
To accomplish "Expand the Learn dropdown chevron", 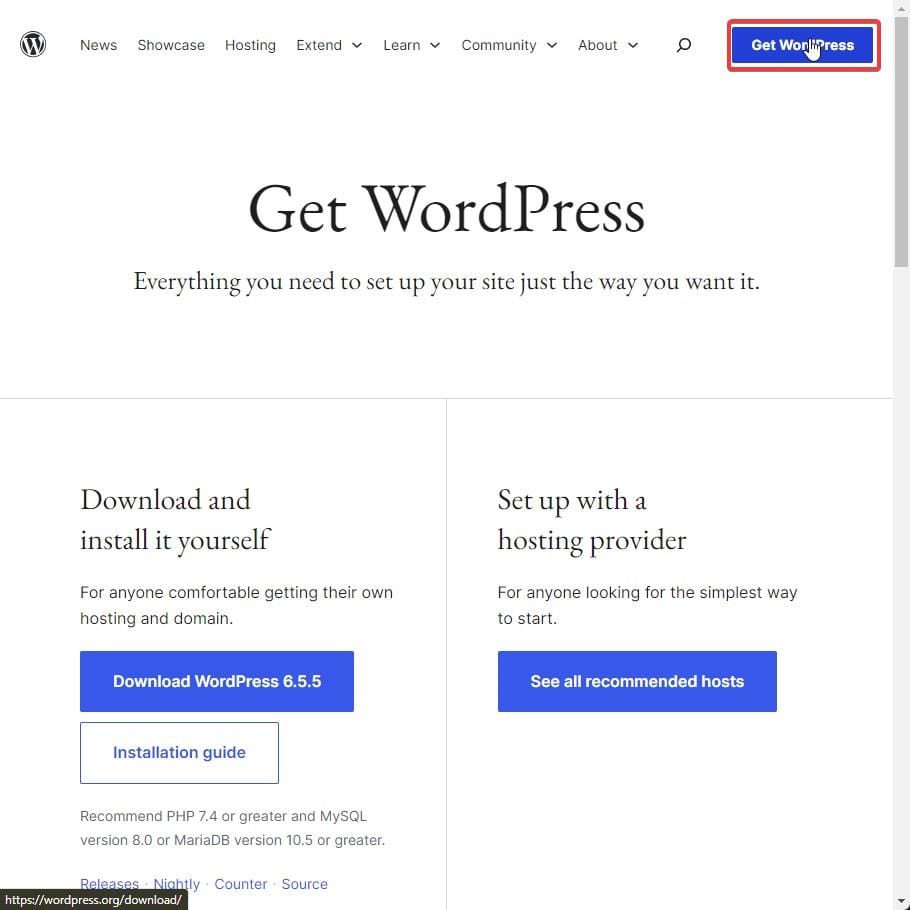I will [435, 45].
